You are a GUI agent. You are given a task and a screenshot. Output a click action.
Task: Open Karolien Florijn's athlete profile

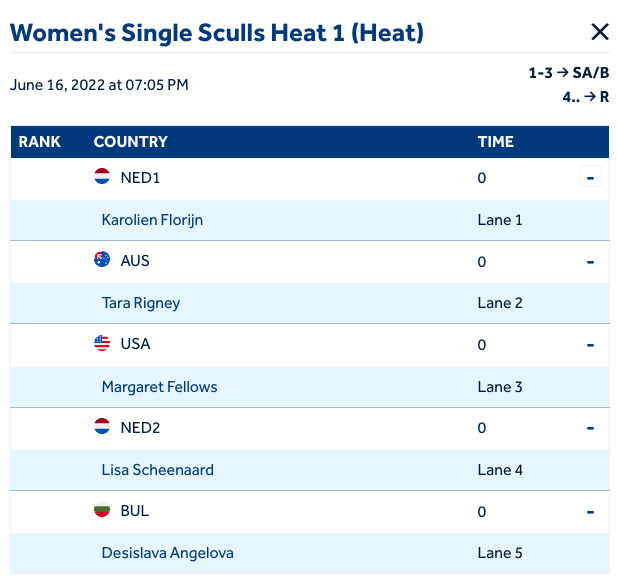pos(152,220)
